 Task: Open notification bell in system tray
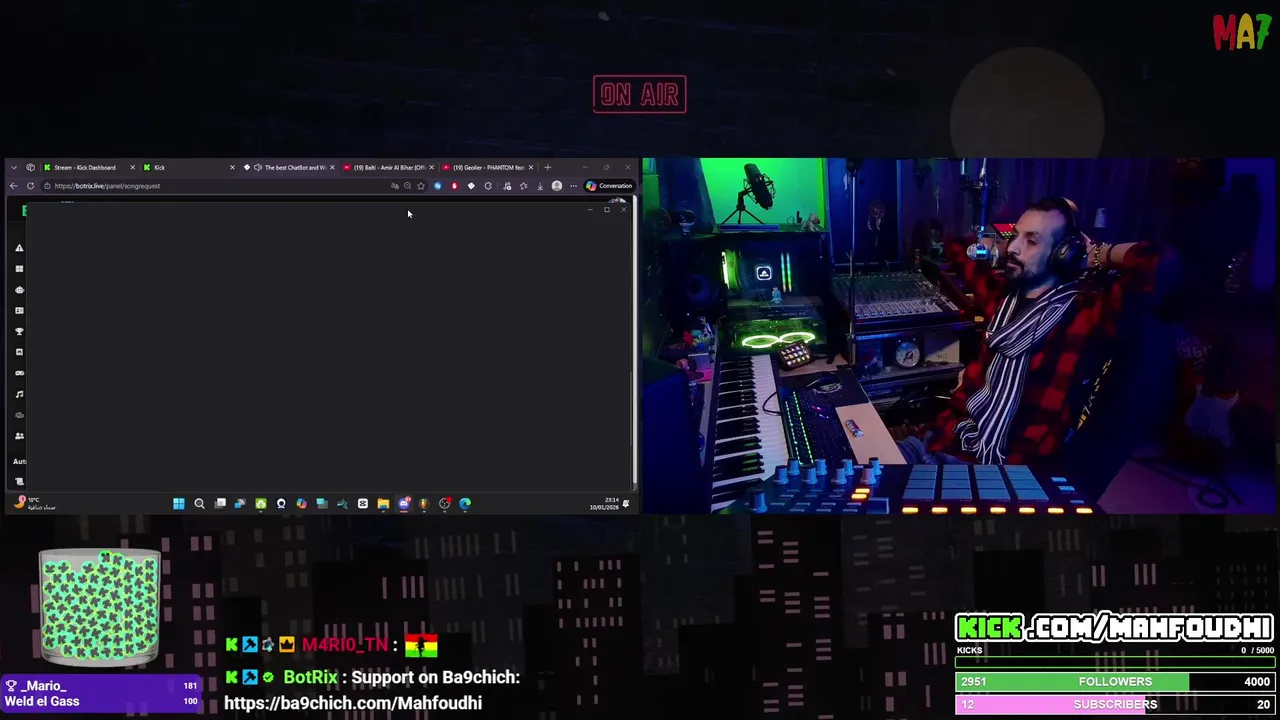(x=626, y=504)
